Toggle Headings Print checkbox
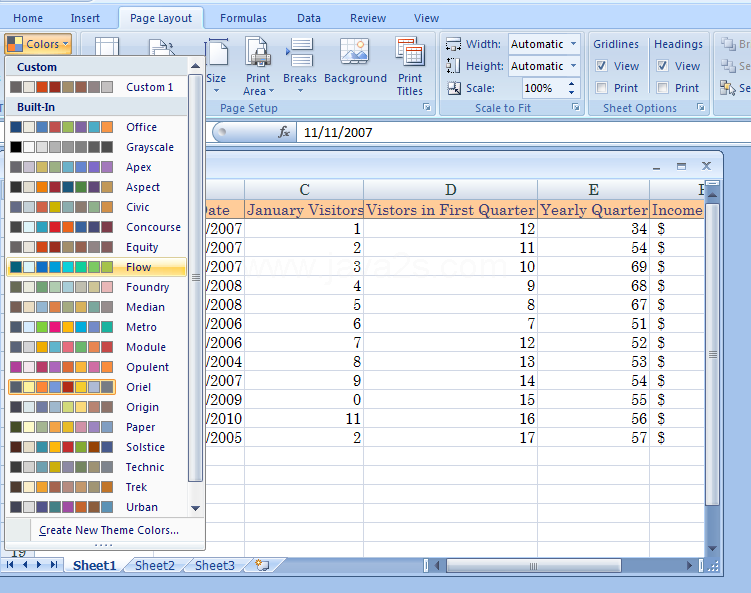The width and height of the screenshot is (751, 593). click(x=662, y=88)
